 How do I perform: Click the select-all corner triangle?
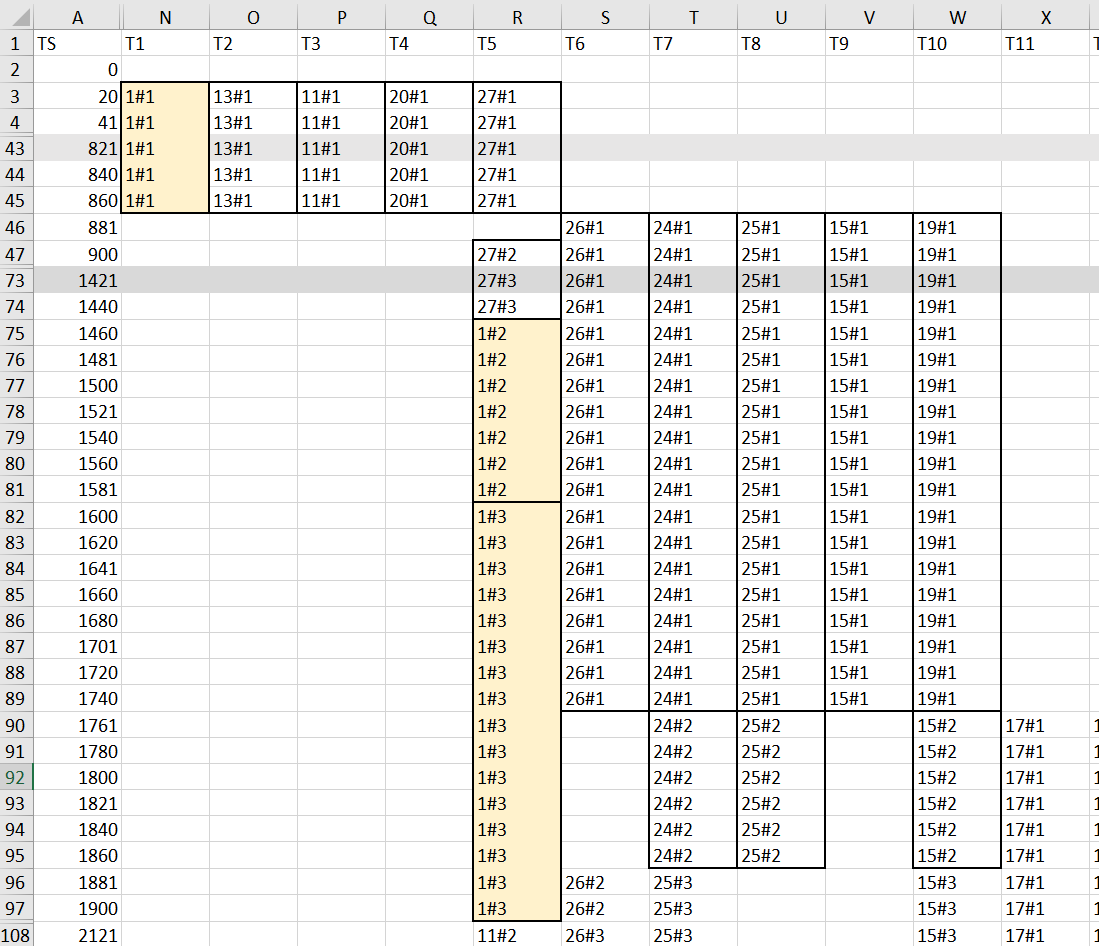click(x=17, y=17)
